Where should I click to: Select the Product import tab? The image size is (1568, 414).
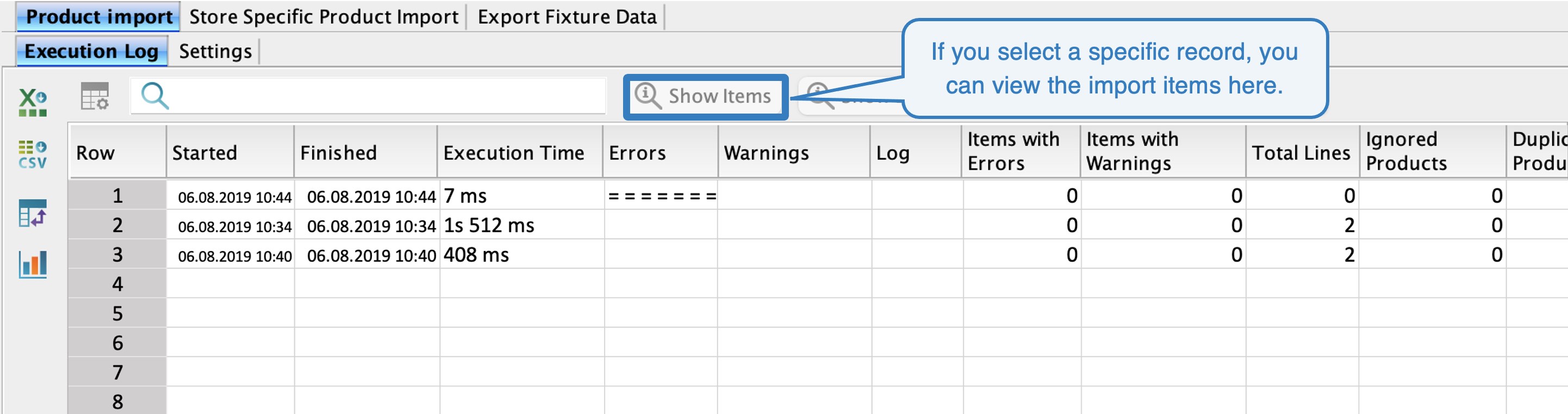[x=98, y=17]
